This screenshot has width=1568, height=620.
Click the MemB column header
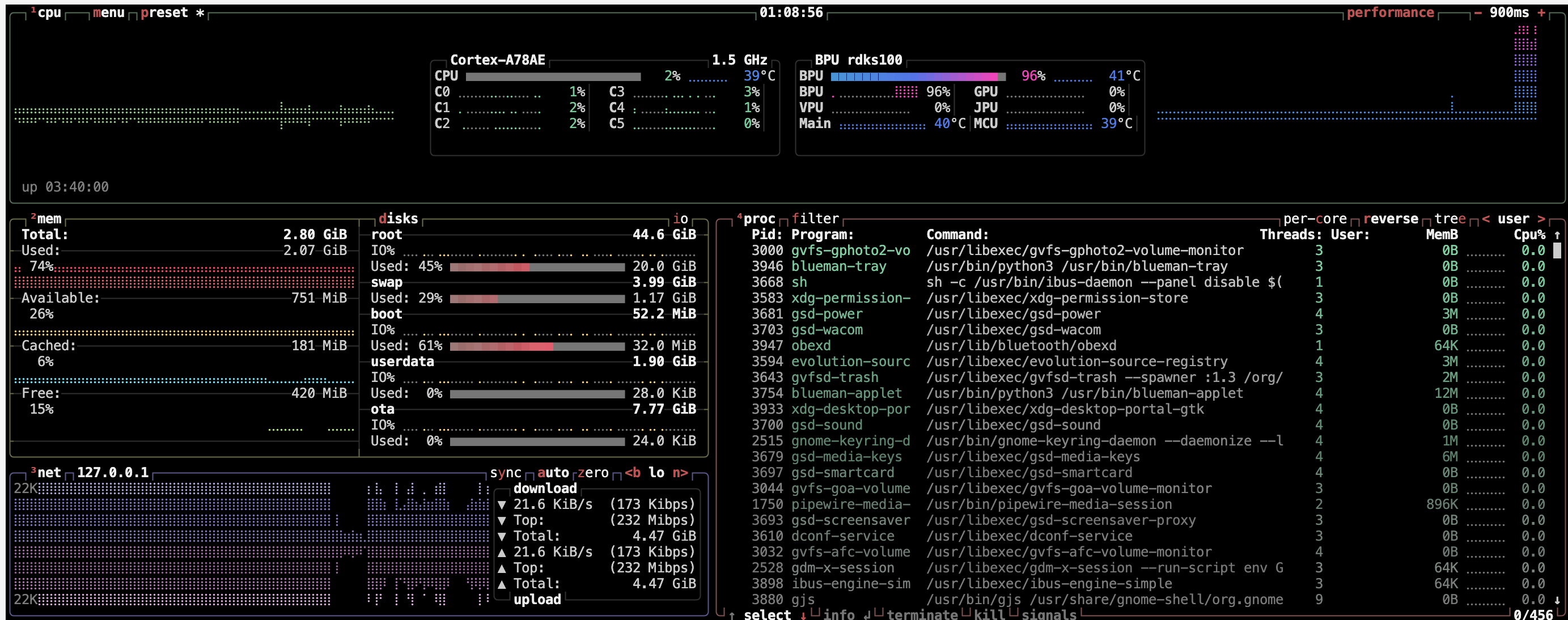coord(1442,234)
